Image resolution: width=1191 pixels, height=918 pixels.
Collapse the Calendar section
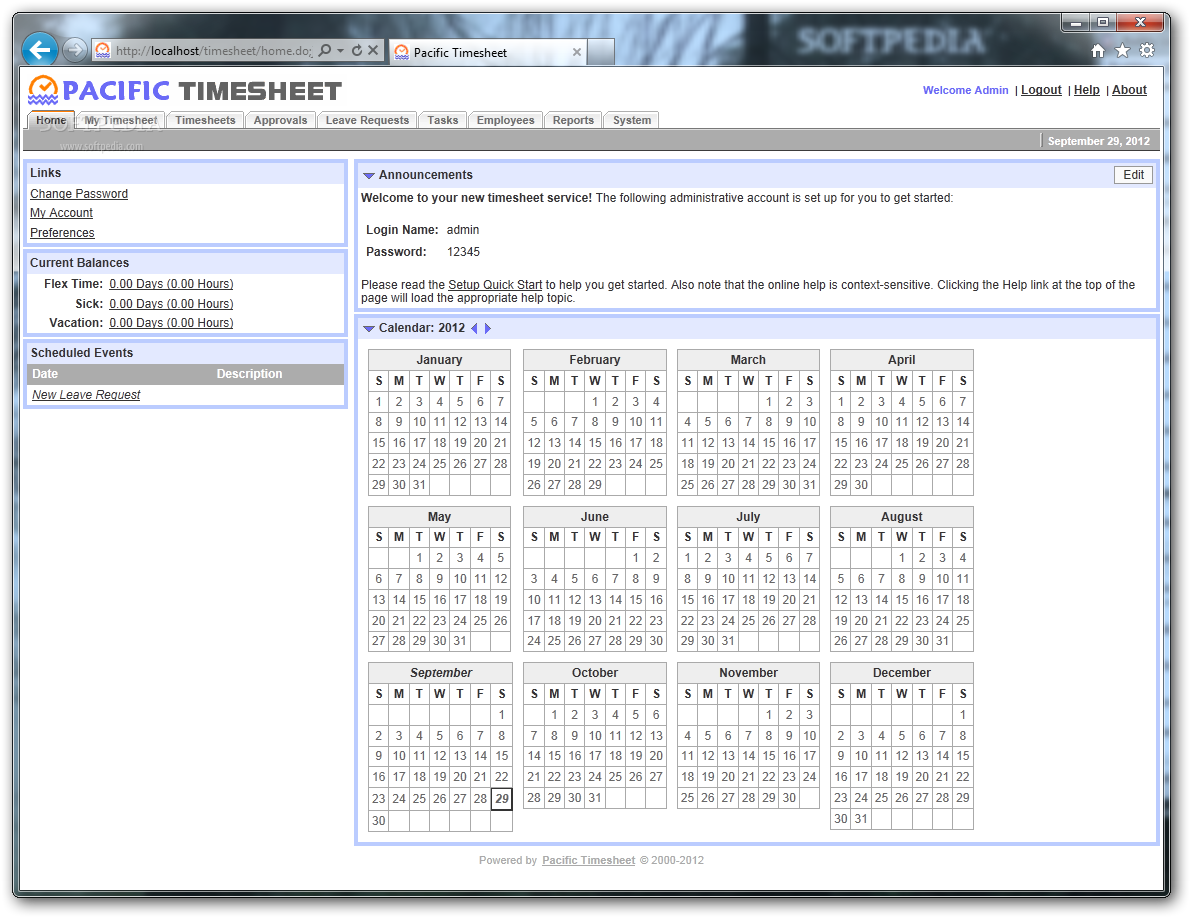point(369,329)
